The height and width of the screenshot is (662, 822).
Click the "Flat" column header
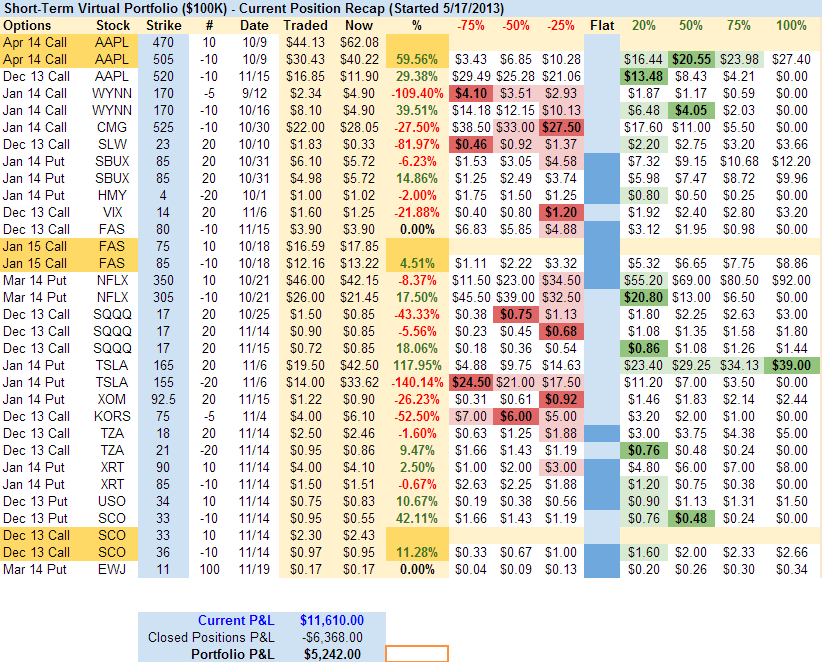click(x=602, y=24)
